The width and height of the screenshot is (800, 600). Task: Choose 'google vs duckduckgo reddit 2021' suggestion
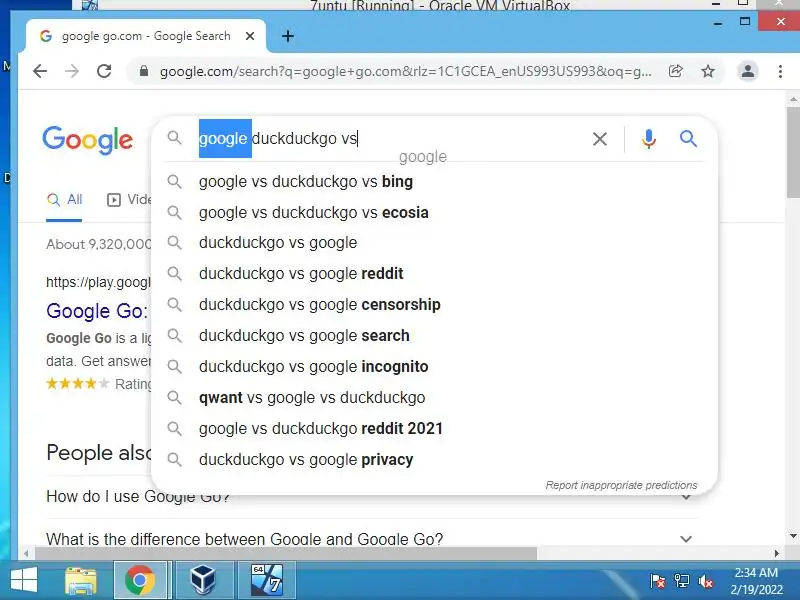coord(435,429)
